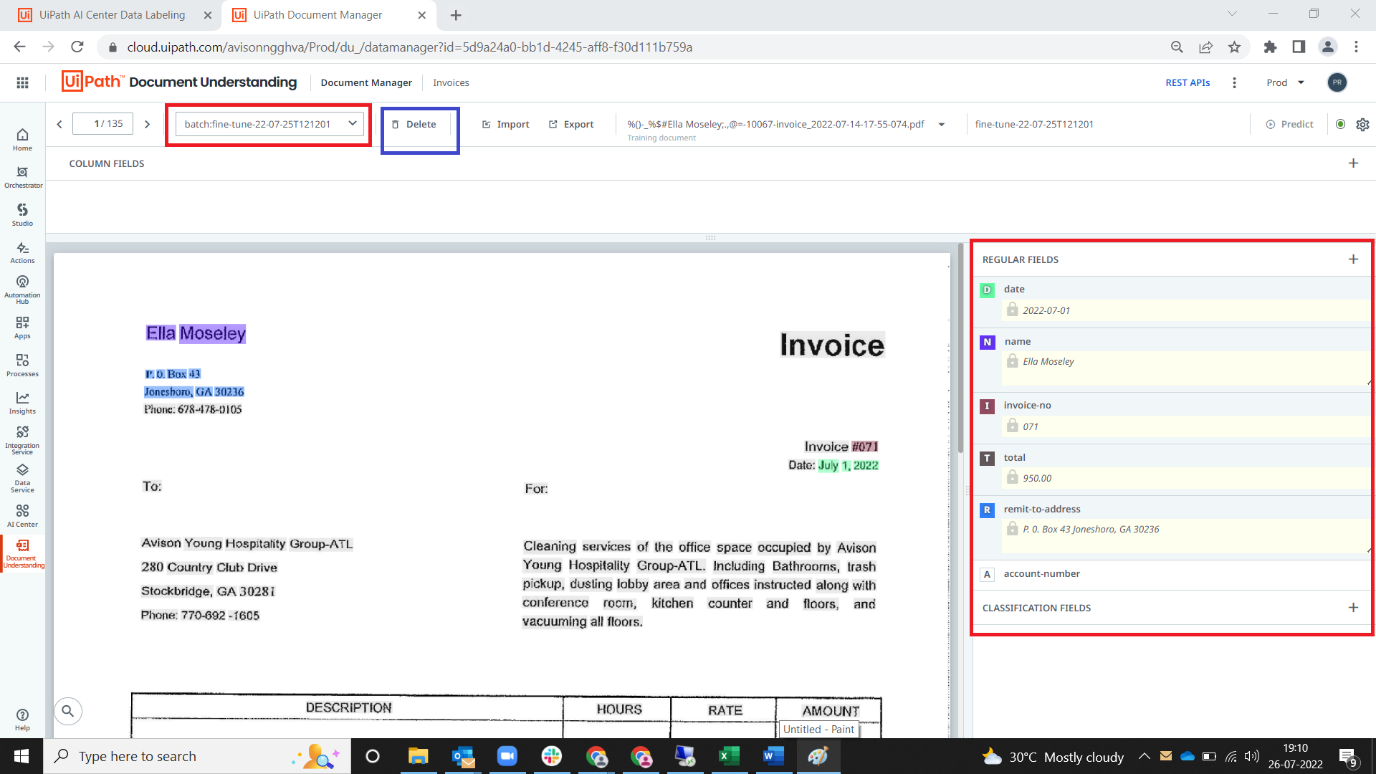The width and height of the screenshot is (1376, 774).
Task: Open Help at the sidebar bottom
Action: [22, 720]
